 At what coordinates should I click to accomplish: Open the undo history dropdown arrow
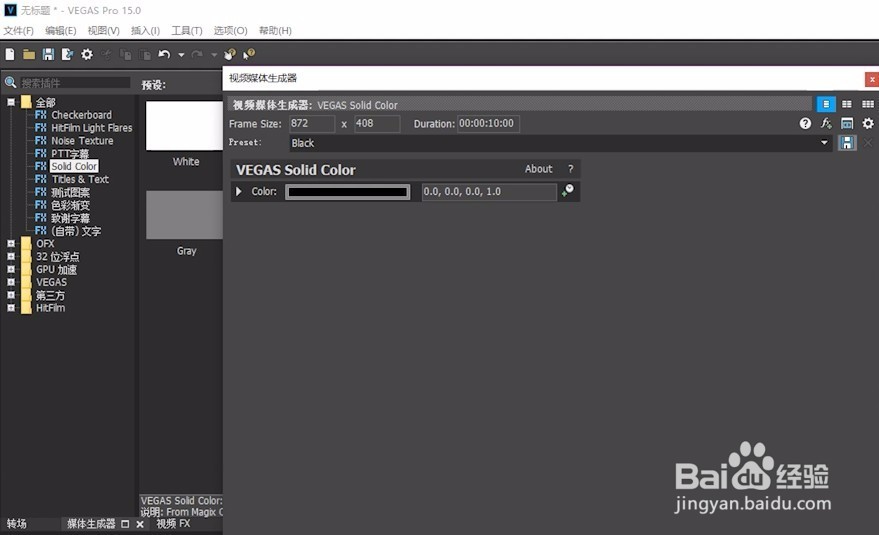pyautogui.click(x=181, y=55)
